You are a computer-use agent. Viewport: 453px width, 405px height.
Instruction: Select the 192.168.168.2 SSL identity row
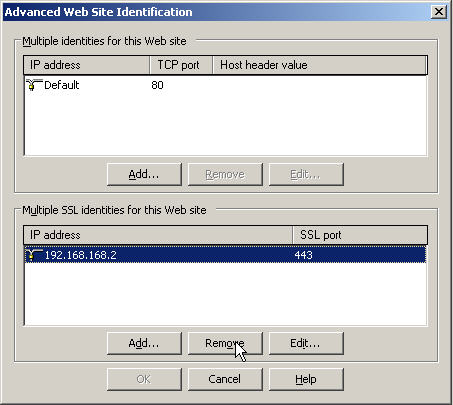[x=225, y=255]
